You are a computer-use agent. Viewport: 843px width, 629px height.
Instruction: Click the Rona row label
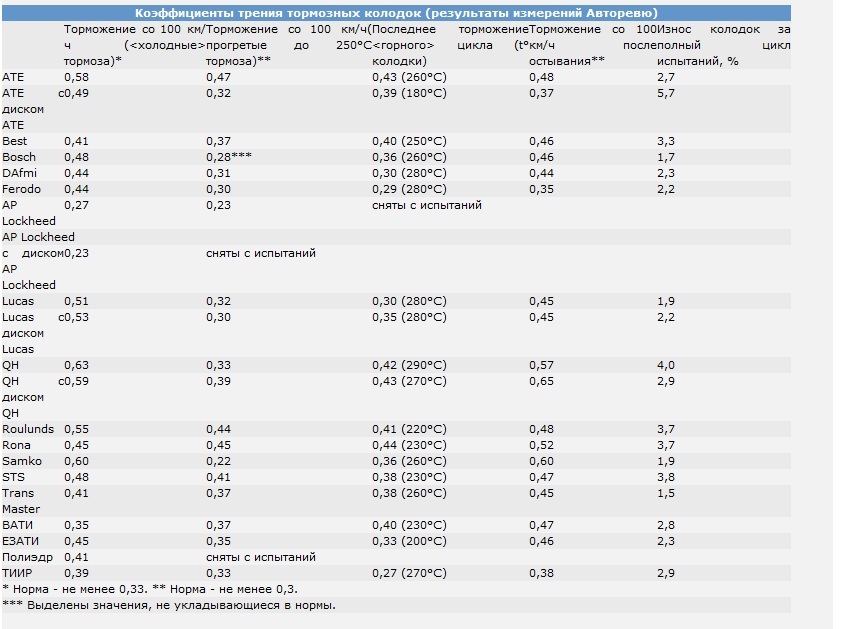click(17, 445)
